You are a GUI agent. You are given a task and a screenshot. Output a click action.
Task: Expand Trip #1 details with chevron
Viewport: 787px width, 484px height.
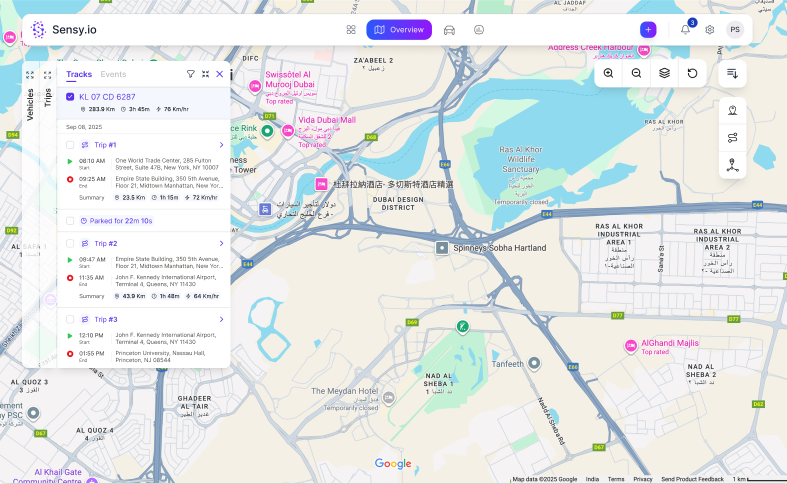[x=221, y=145]
